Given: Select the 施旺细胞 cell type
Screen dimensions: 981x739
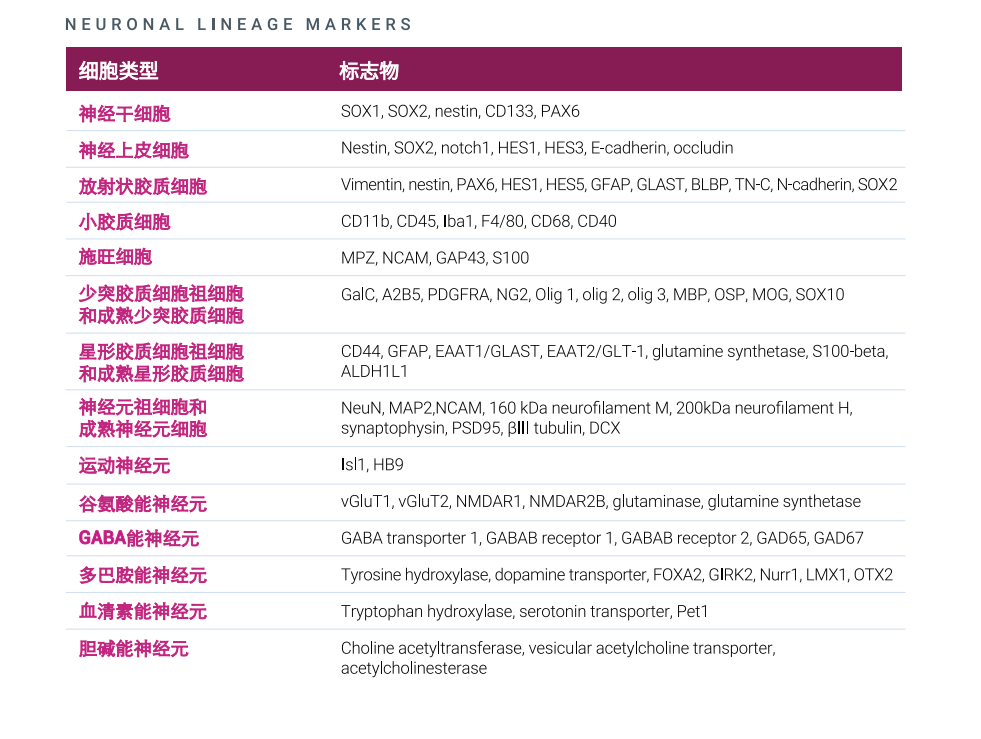Looking at the screenshot, I should pos(115,258).
